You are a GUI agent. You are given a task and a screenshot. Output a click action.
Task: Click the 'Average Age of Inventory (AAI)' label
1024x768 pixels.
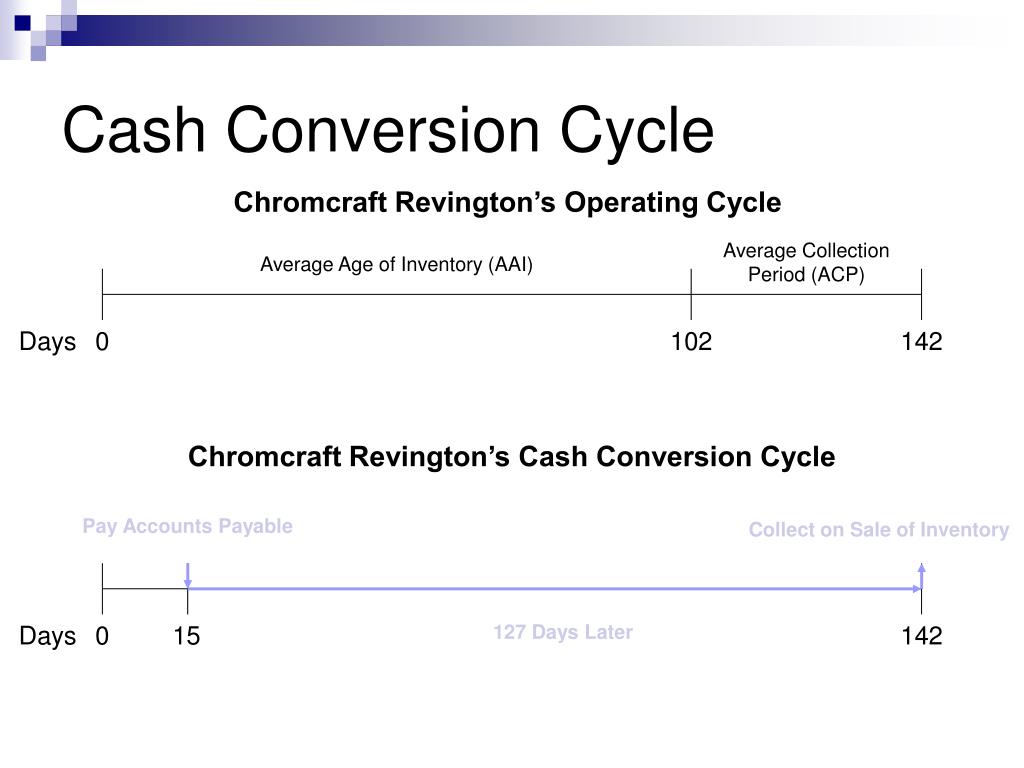click(396, 264)
